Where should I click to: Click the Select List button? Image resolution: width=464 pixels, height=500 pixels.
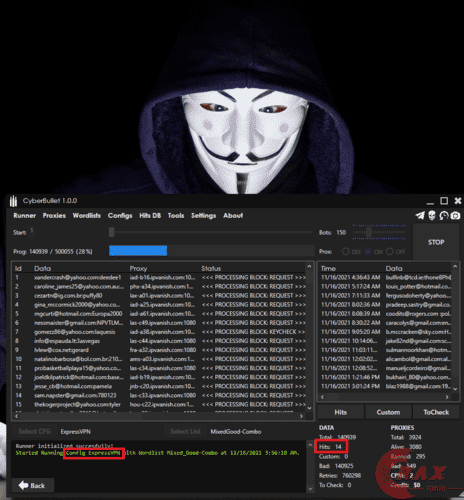point(185,431)
